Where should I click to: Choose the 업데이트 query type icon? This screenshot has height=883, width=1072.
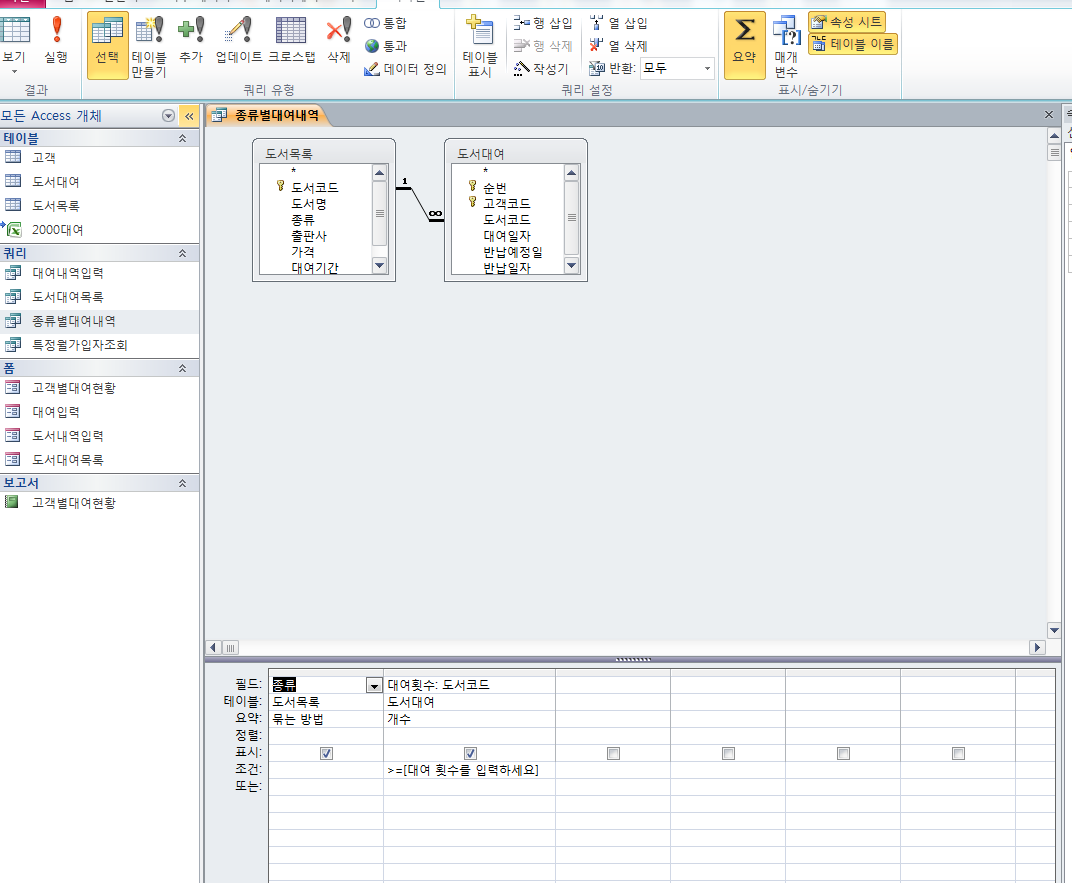coord(239,42)
